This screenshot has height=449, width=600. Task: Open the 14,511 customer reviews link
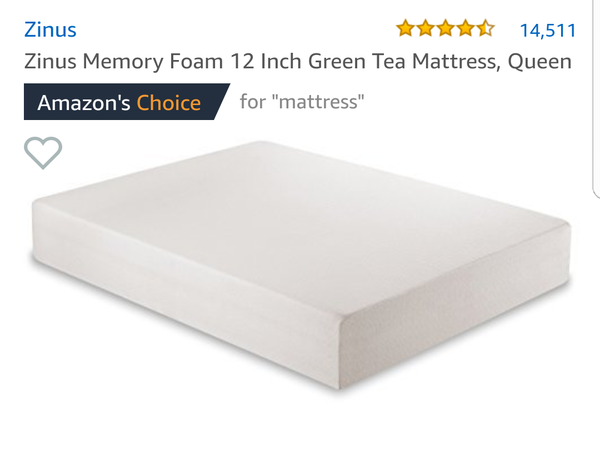tap(548, 31)
